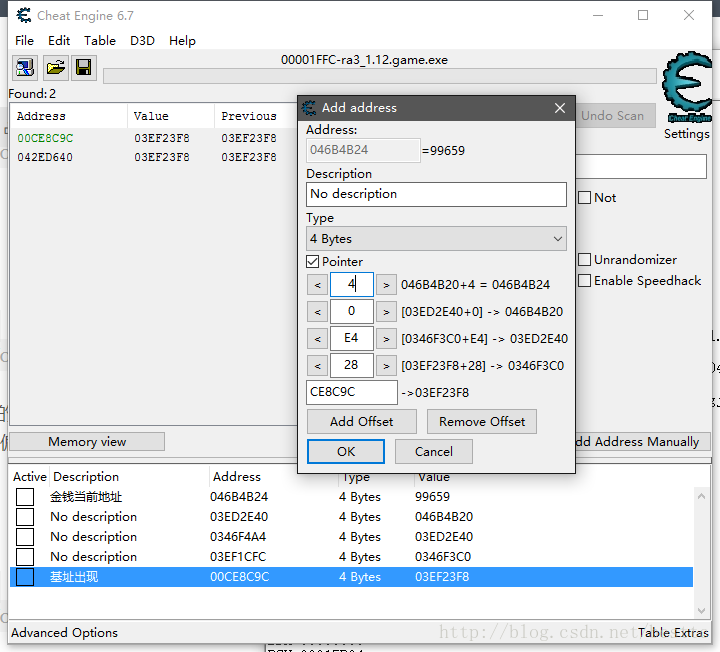Sort by the Previous column header
Viewport: 720px width, 652px height.
pos(249,116)
